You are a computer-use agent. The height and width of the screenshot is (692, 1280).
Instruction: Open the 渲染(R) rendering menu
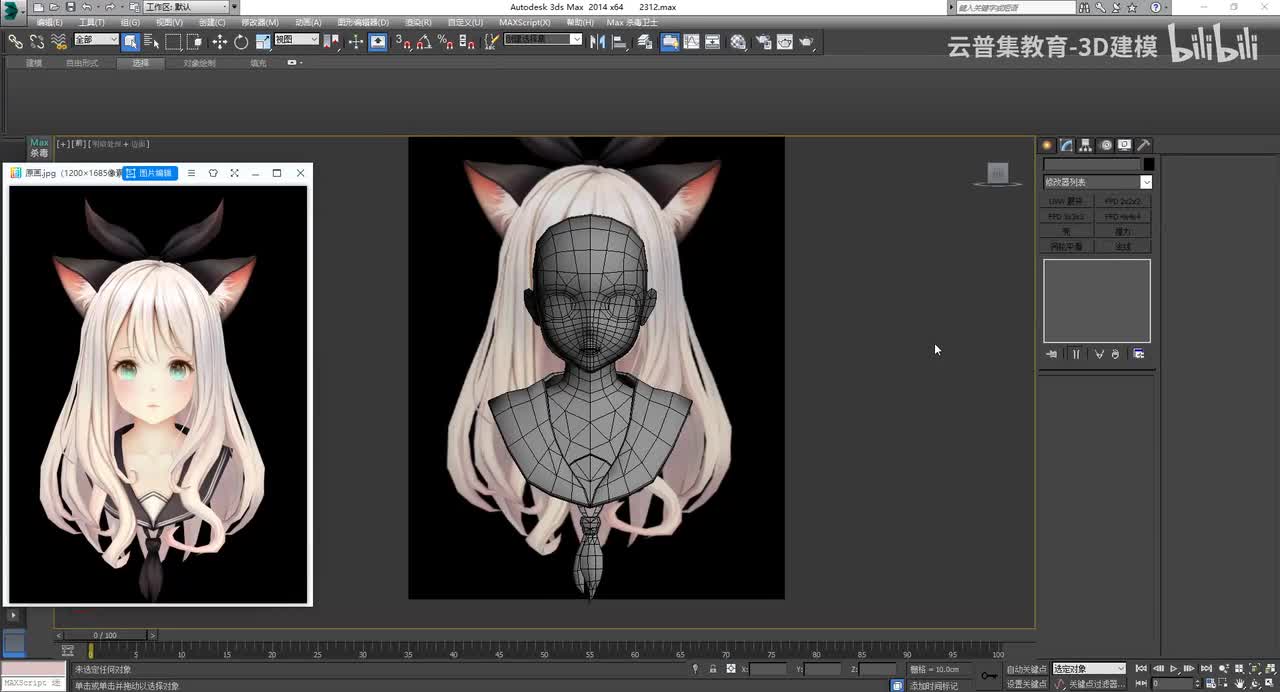pyautogui.click(x=418, y=22)
